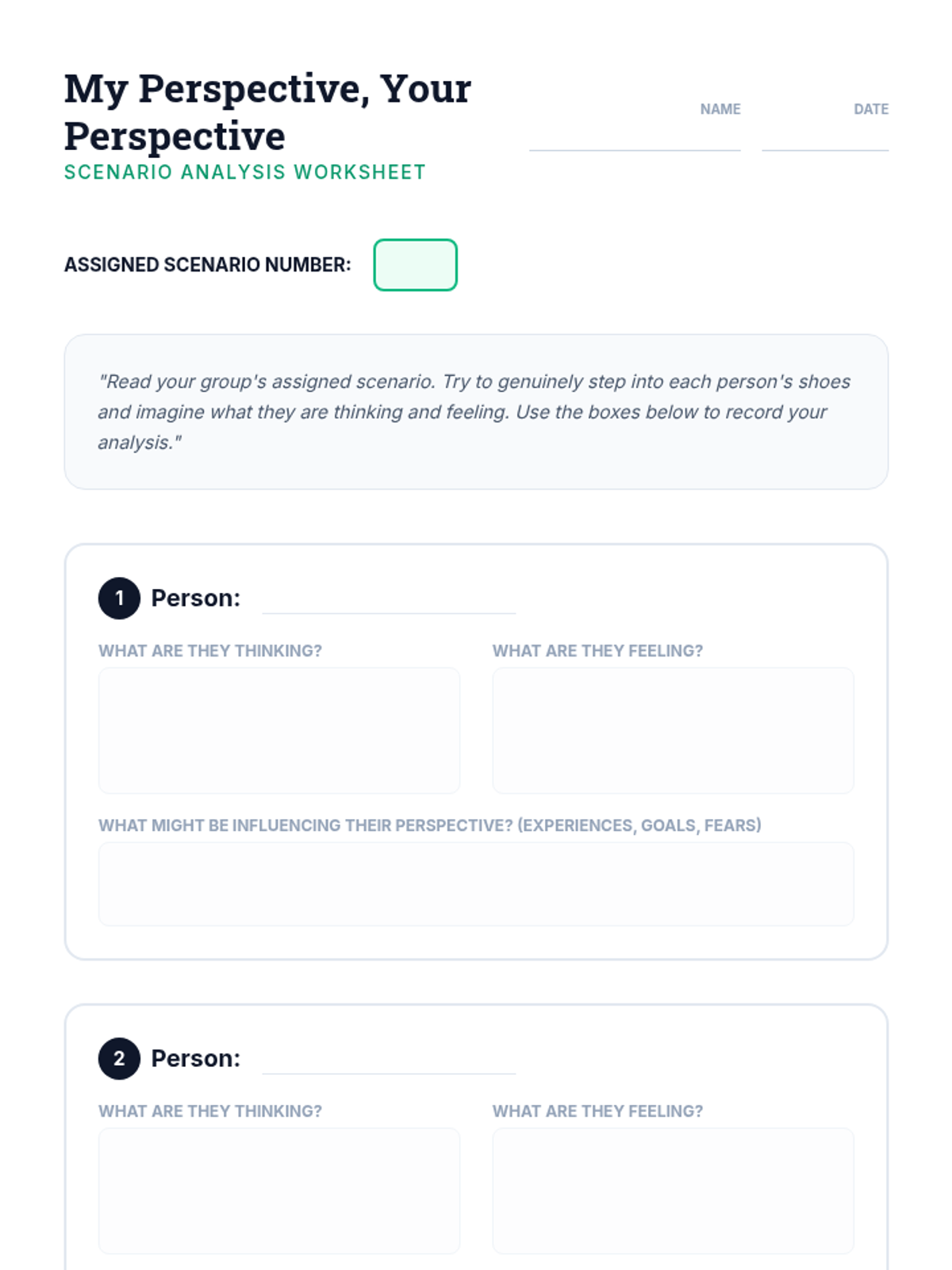Select Person 2 feeling text box
Image resolution: width=952 pixels, height=1270 pixels.
[x=673, y=1191]
